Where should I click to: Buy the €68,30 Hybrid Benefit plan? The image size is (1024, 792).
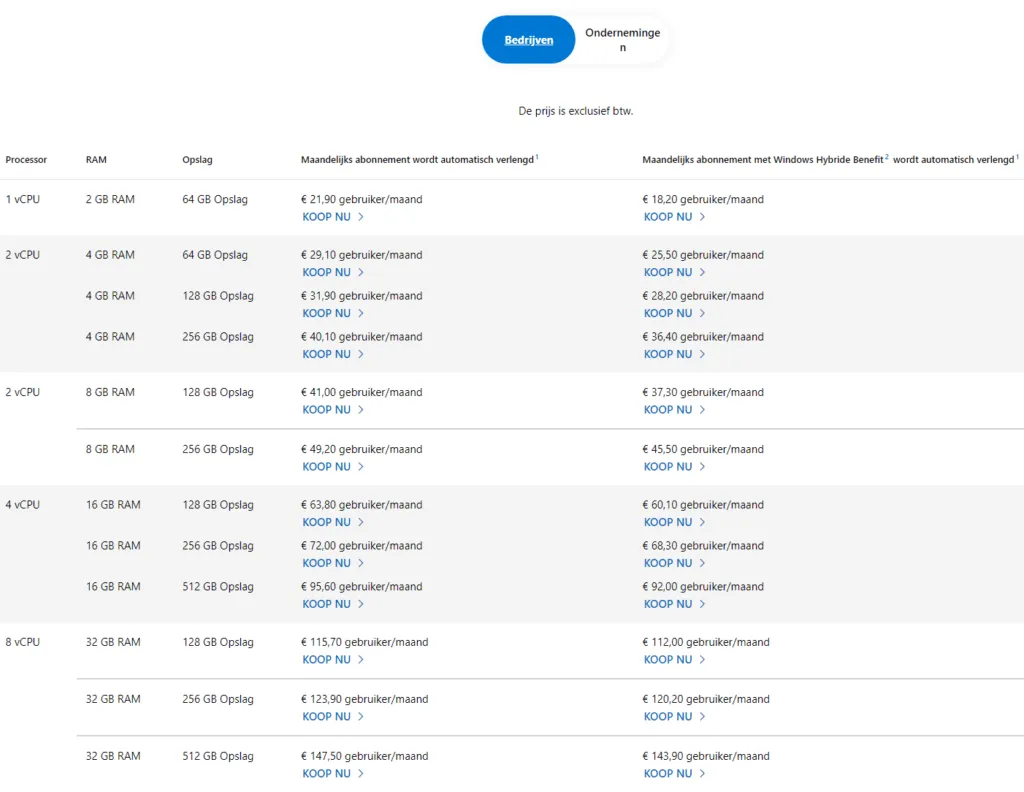668,563
